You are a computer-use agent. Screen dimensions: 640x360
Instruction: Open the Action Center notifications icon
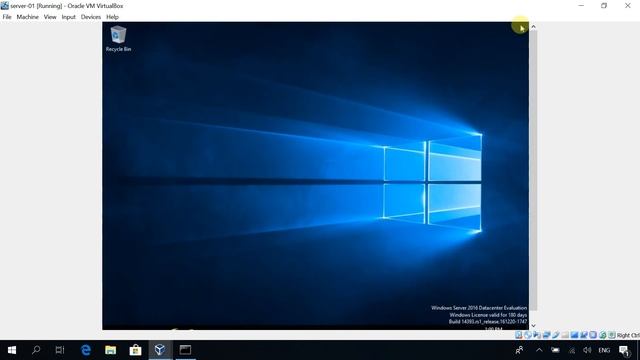tap(624, 350)
